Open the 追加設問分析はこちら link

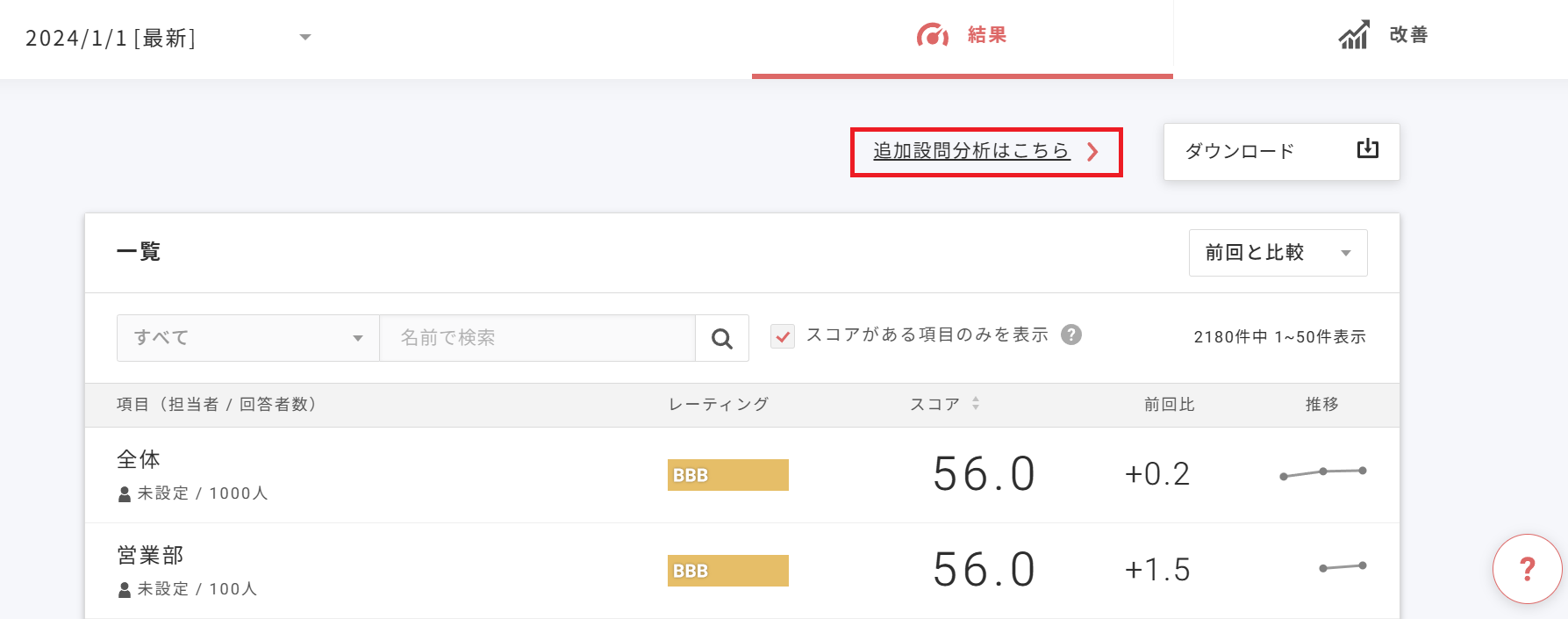[970, 150]
